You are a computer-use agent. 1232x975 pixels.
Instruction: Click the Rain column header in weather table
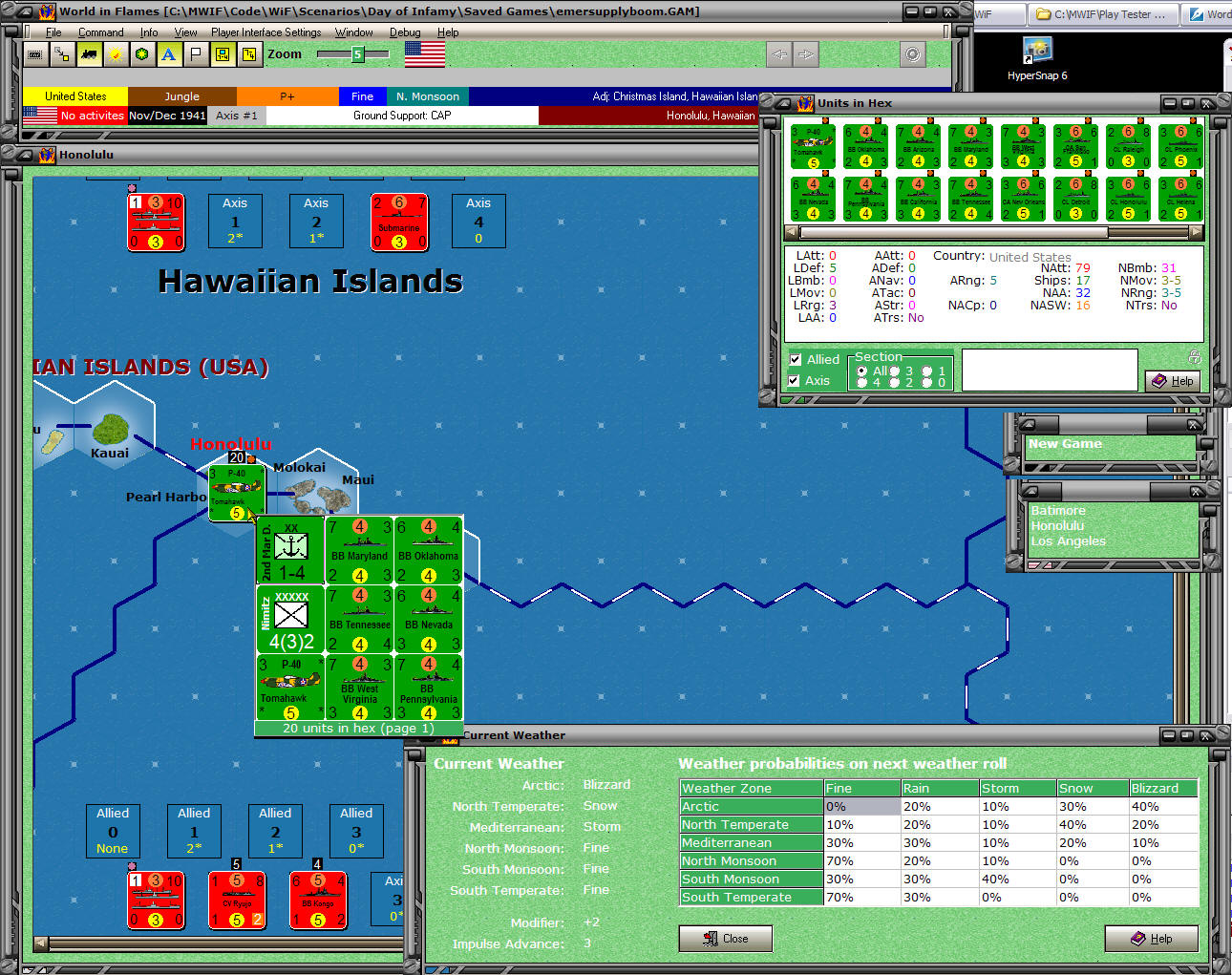(940, 789)
